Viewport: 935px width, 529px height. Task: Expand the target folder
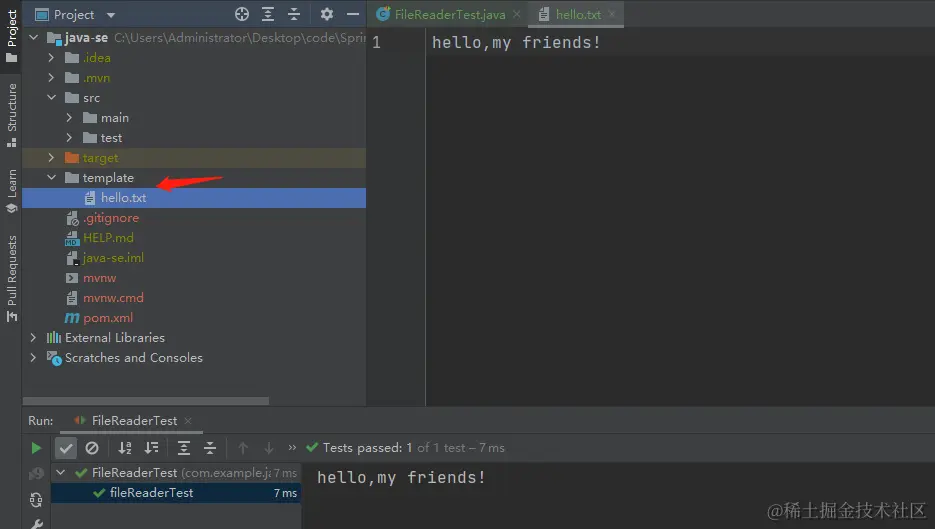(x=51, y=157)
